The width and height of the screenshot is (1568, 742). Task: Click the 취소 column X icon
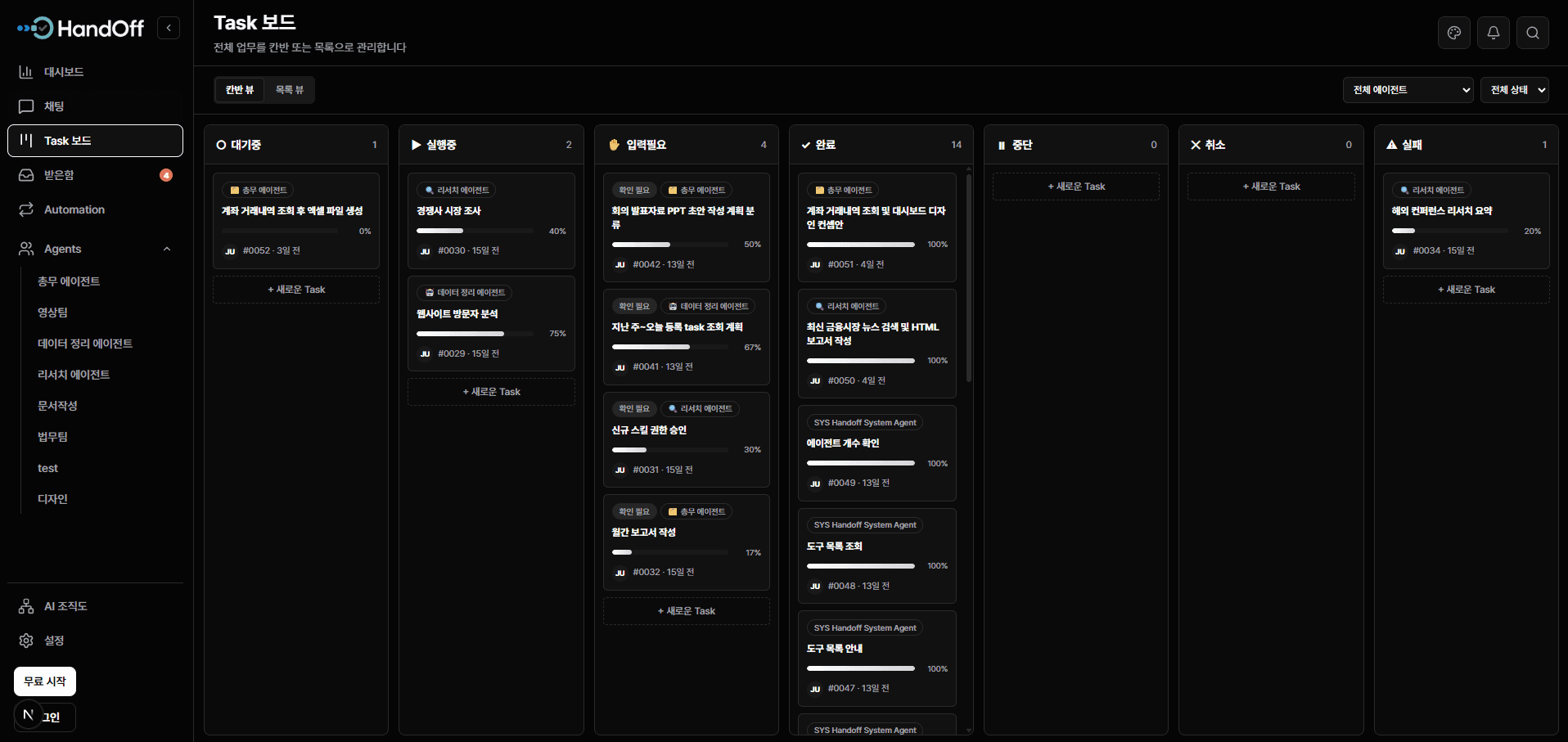pos(1196,145)
